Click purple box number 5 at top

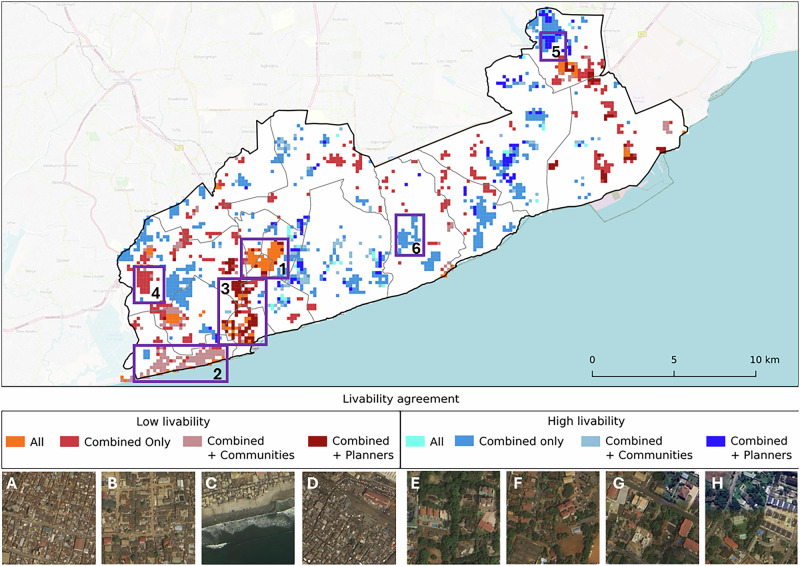point(553,46)
